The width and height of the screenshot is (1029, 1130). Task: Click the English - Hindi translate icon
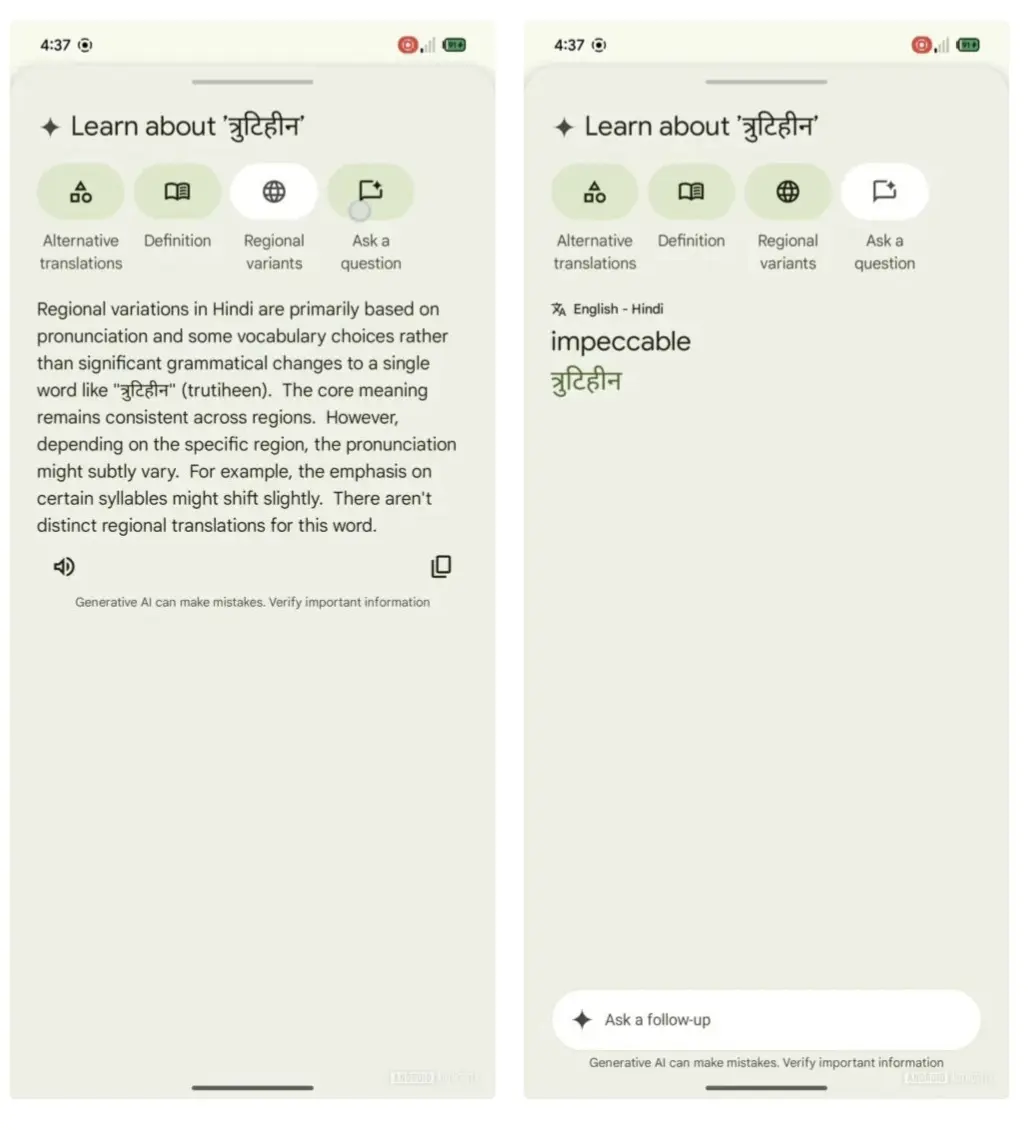(x=558, y=309)
